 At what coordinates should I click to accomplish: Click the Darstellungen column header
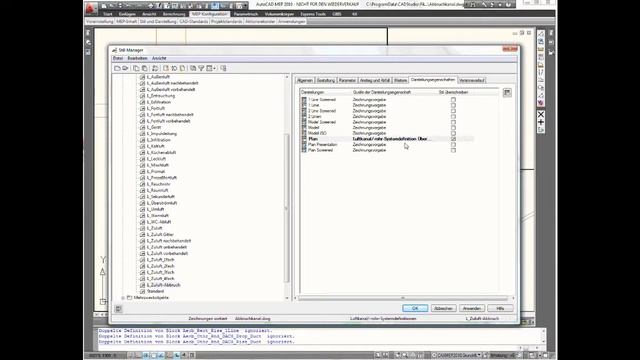[312, 93]
